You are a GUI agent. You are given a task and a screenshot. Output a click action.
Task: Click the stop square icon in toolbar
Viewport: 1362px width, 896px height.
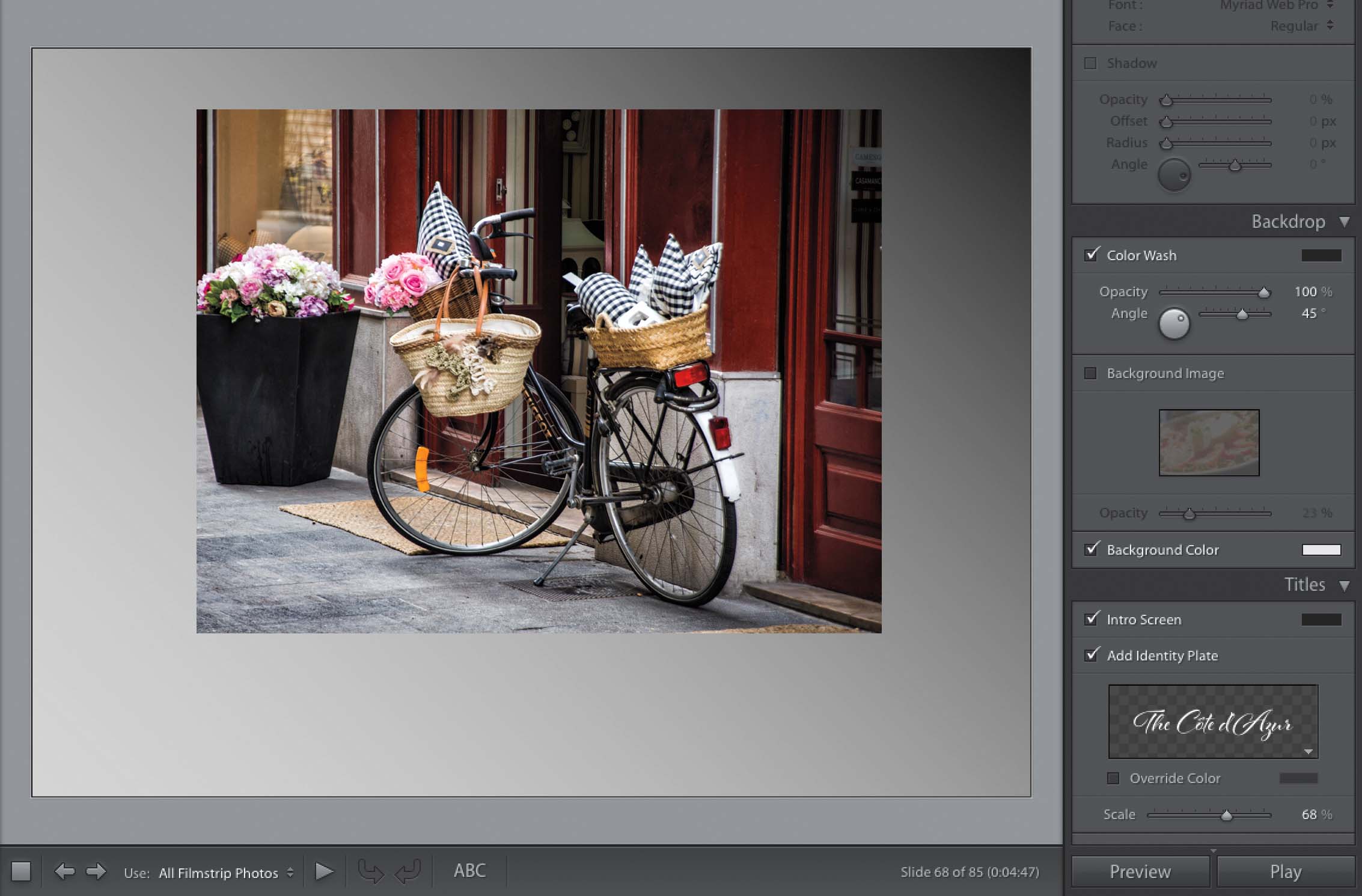pos(21,871)
